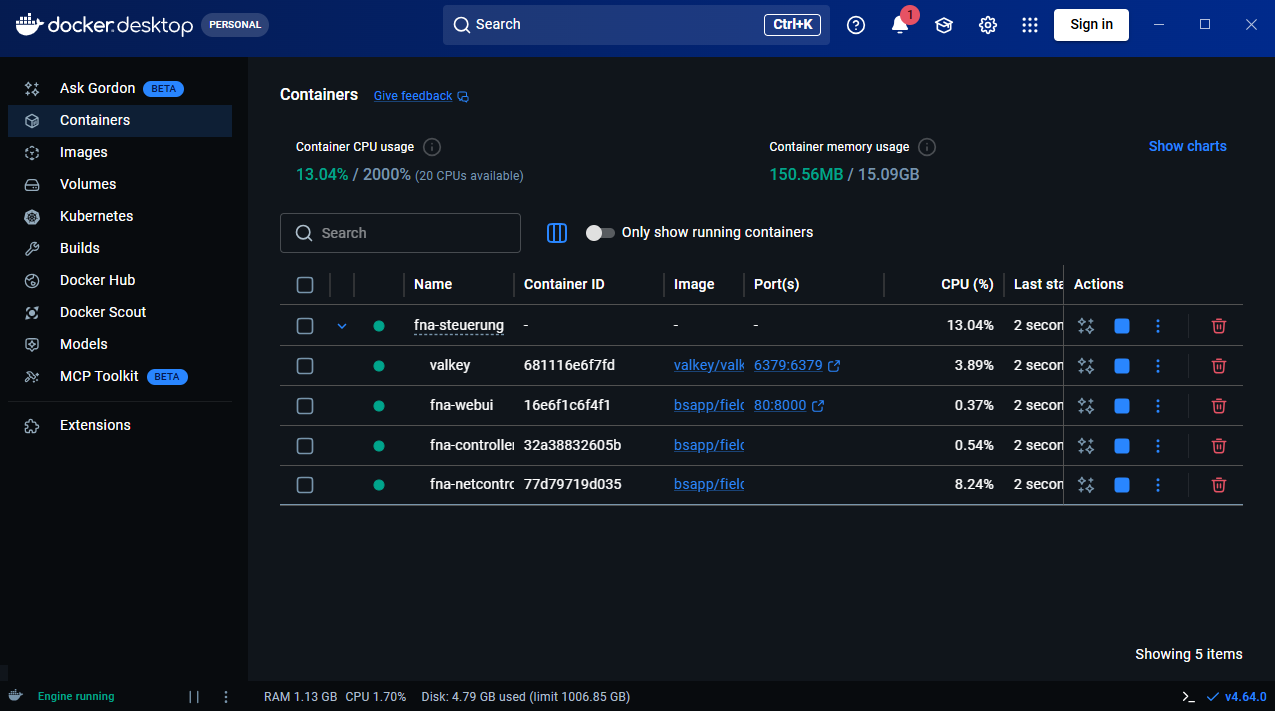Viewport: 1275px width, 711px height.
Task: Go to Images in the sidebar
Action: point(83,152)
